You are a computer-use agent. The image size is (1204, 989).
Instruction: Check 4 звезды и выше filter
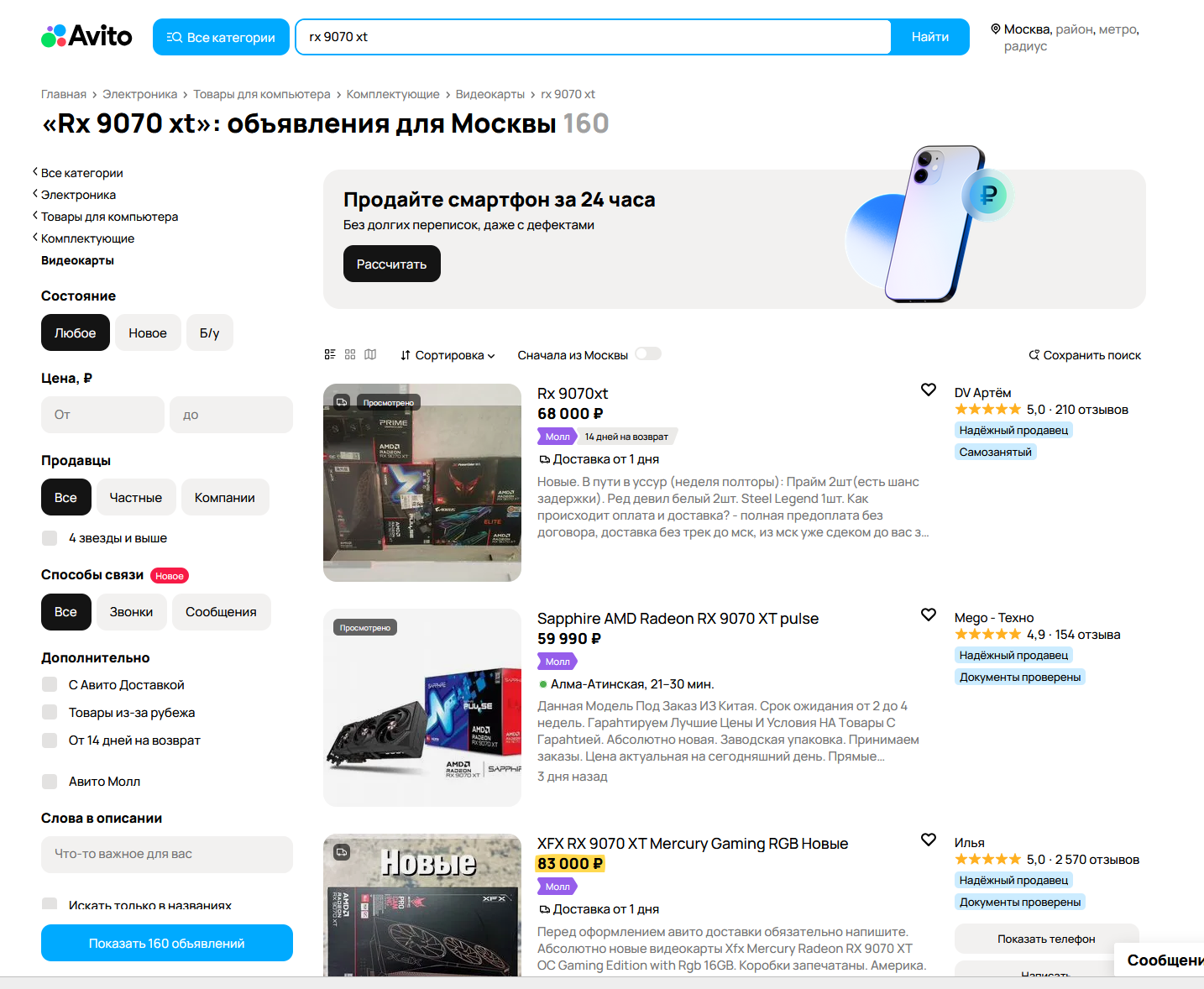50,538
